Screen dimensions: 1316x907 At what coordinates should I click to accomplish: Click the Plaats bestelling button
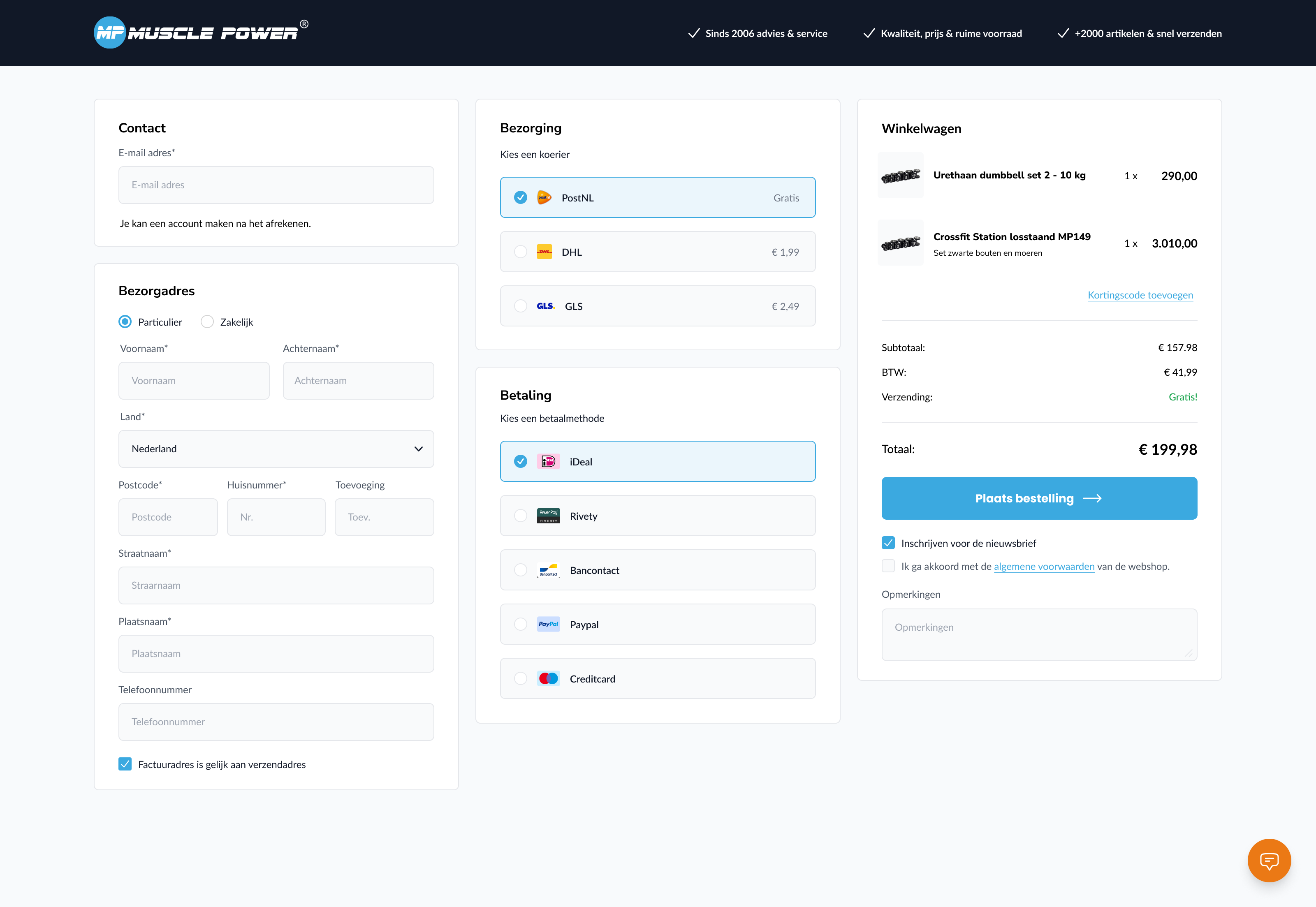coord(1038,498)
